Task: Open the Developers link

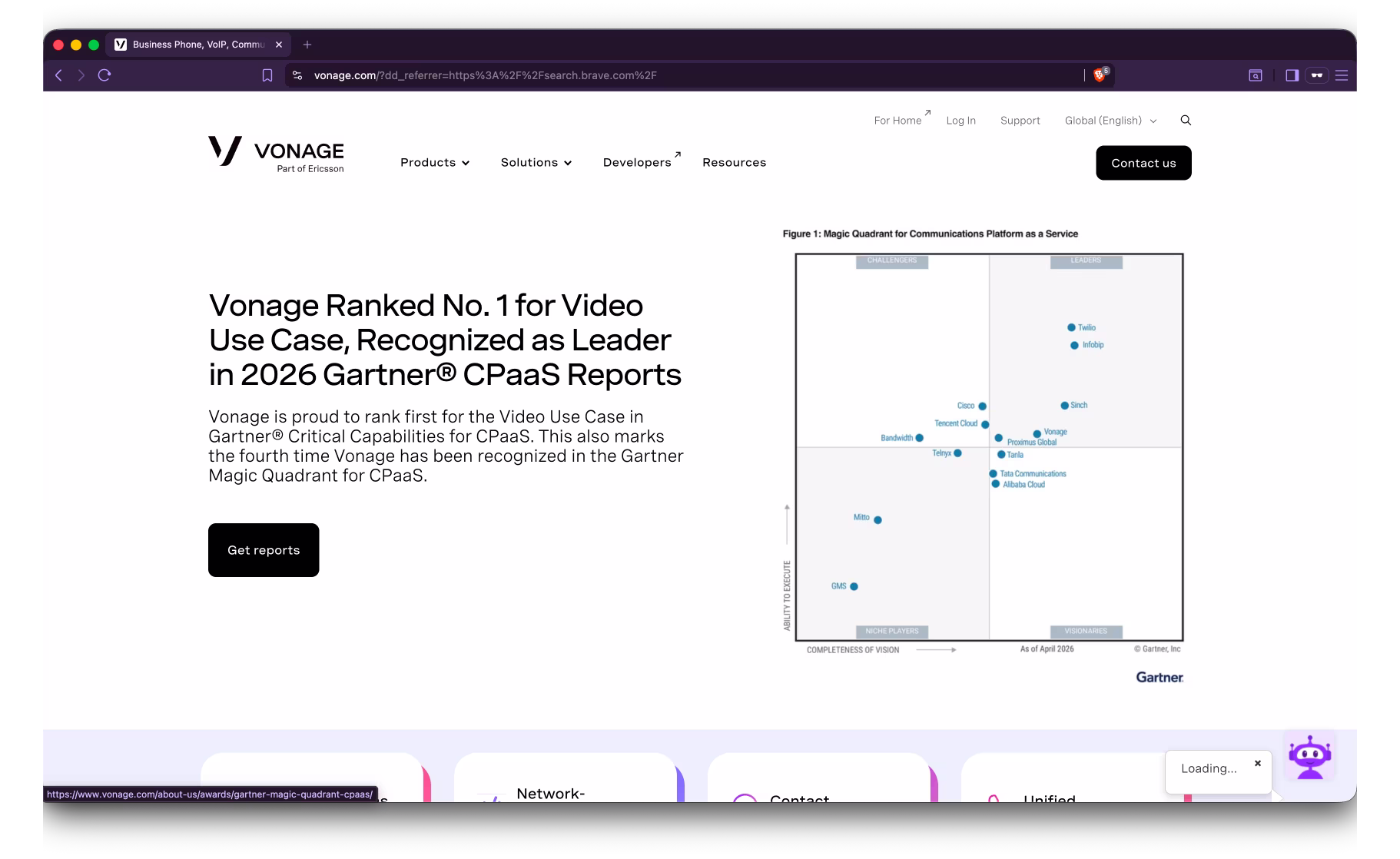Action: point(641,161)
